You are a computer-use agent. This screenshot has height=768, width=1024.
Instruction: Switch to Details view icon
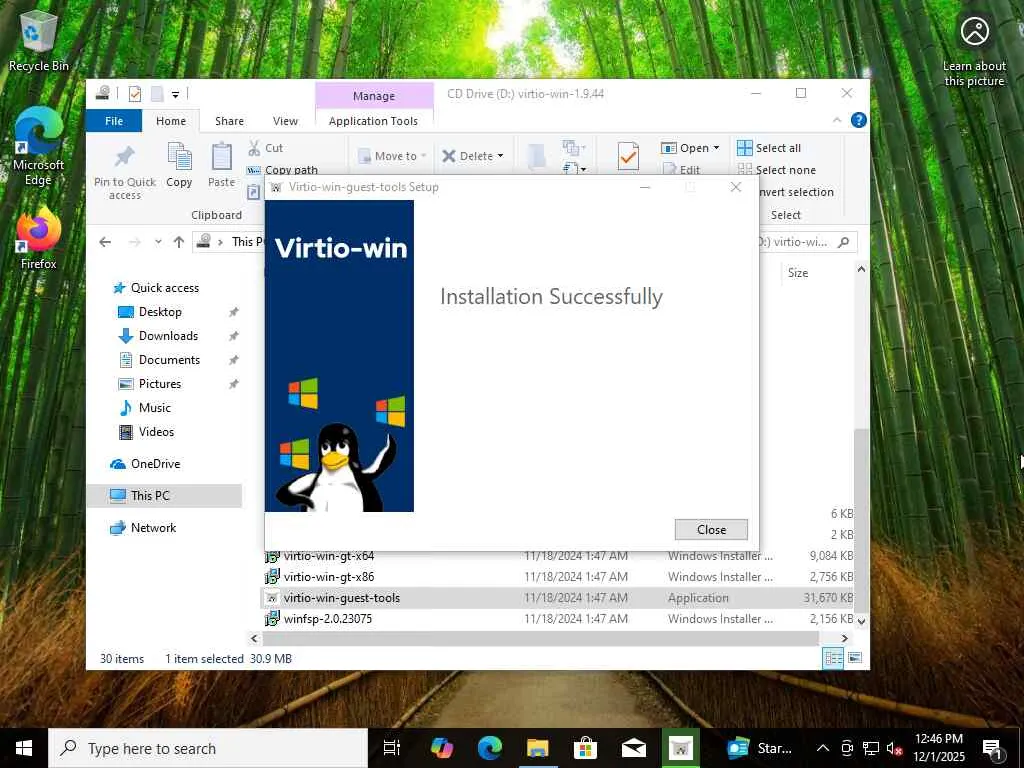tap(833, 658)
